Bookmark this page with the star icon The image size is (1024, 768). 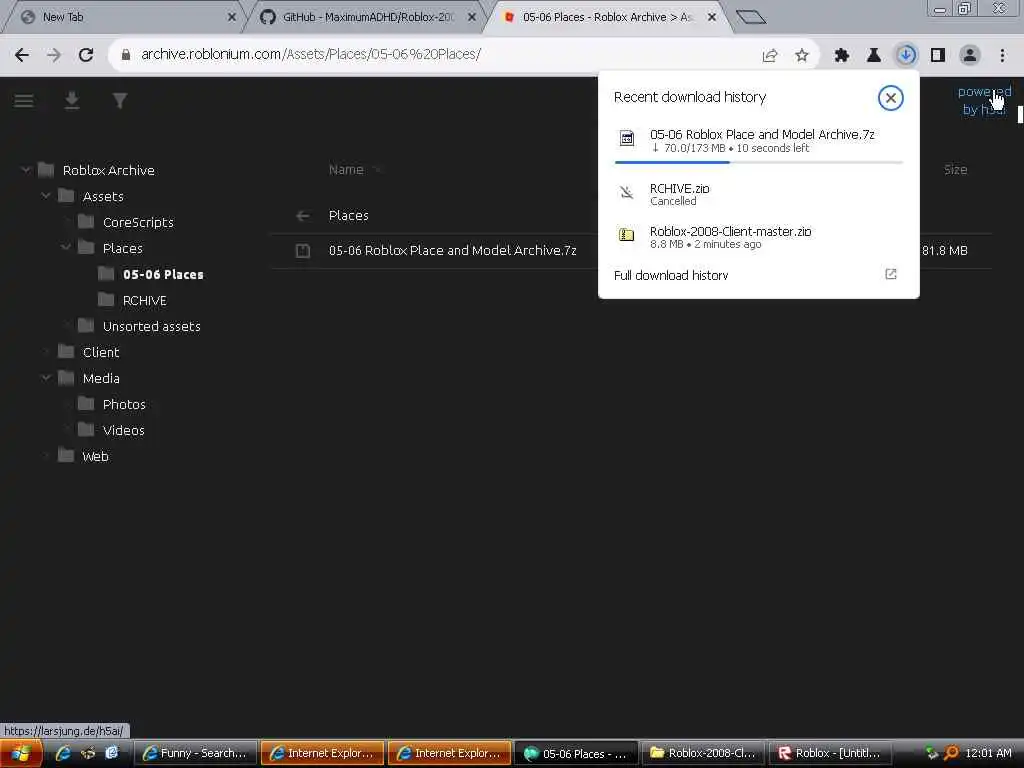point(802,56)
